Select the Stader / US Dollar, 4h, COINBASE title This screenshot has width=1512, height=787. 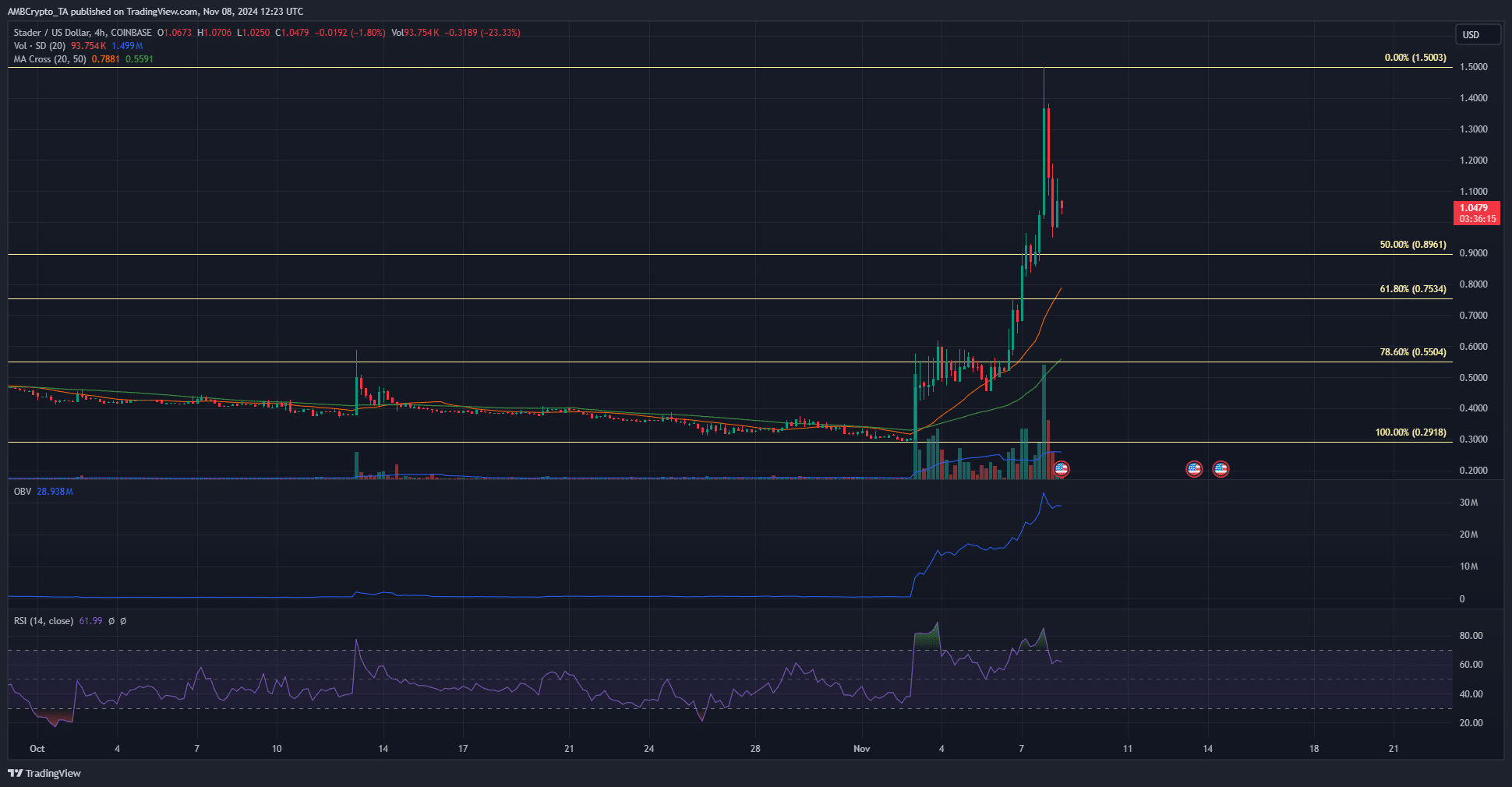(83, 33)
